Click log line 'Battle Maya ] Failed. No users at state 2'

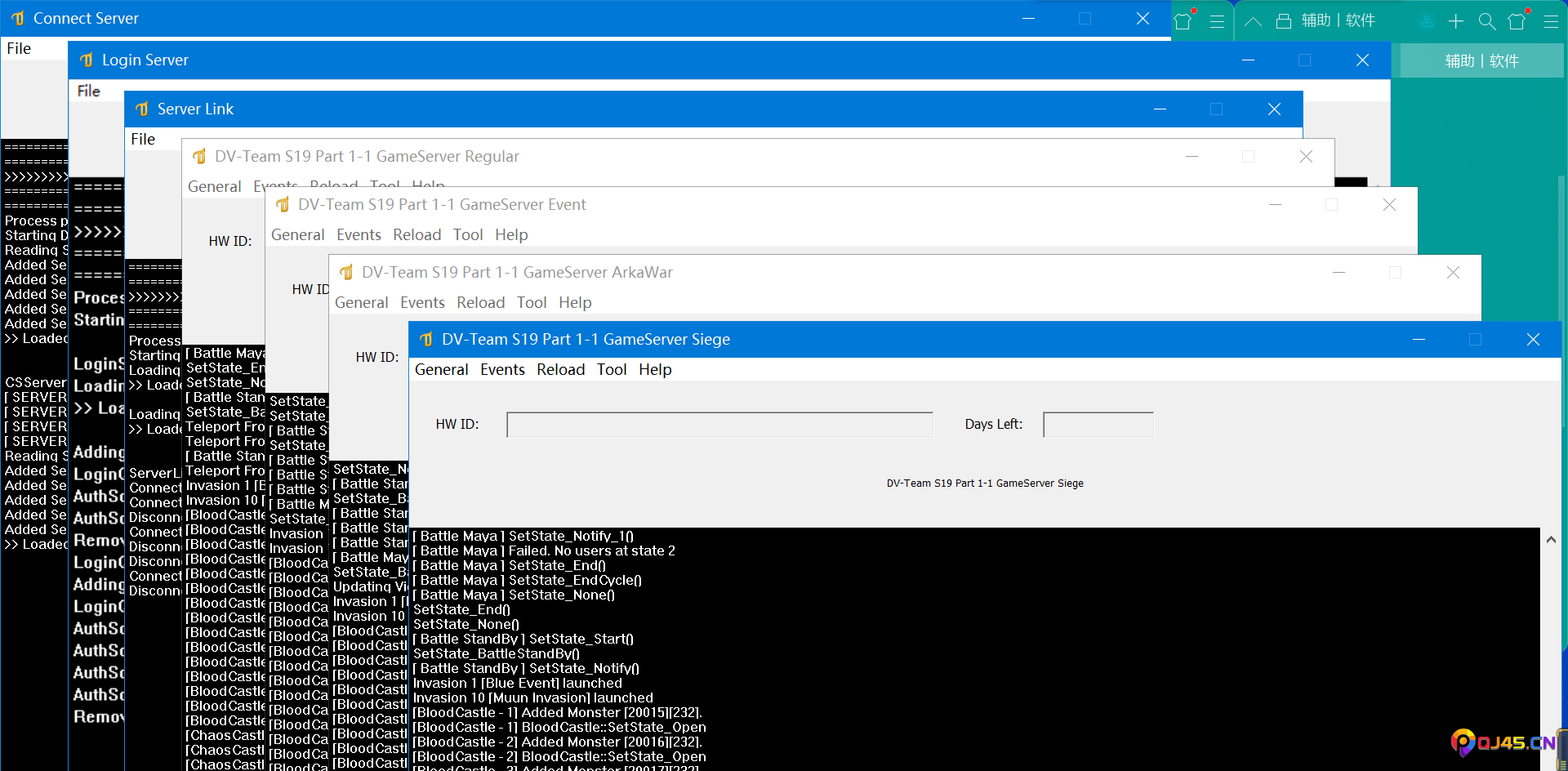544,550
